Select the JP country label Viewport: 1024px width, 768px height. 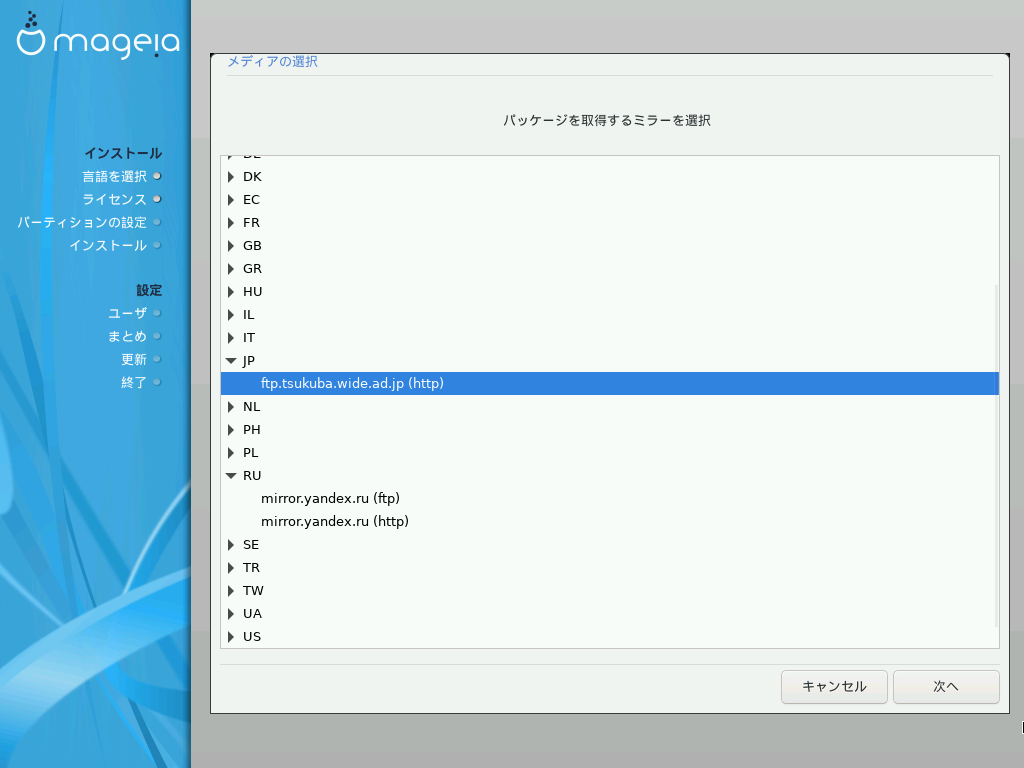tap(249, 360)
